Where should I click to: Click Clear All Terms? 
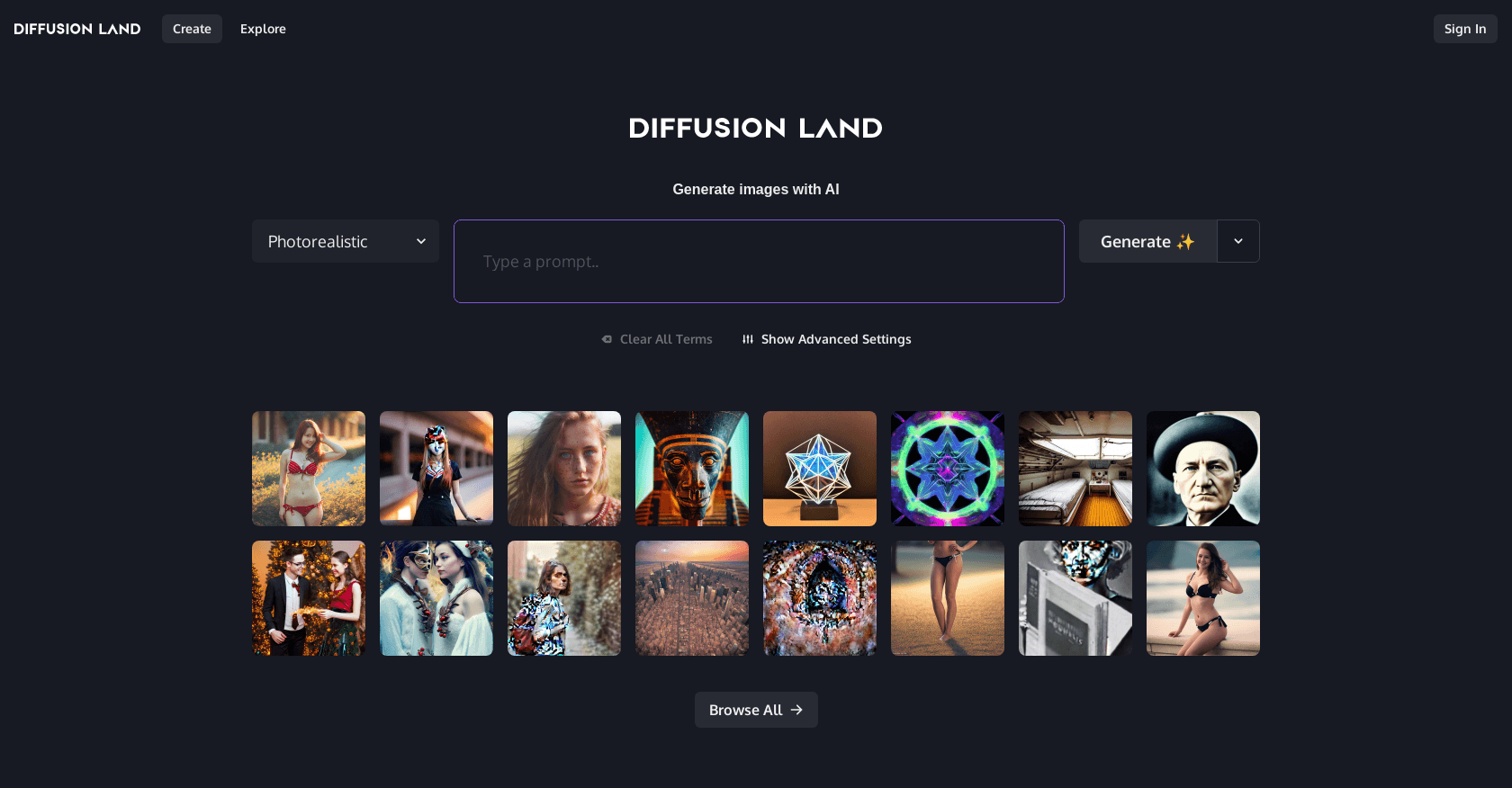(657, 339)
